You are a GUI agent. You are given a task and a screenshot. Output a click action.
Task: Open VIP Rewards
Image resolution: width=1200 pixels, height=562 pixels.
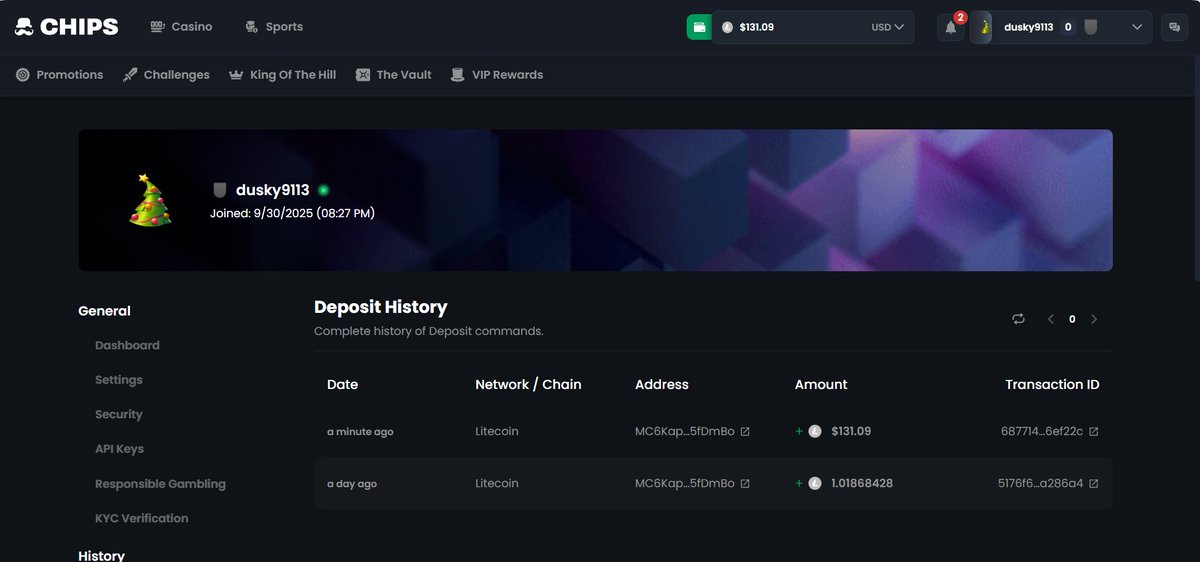(497, 75)
